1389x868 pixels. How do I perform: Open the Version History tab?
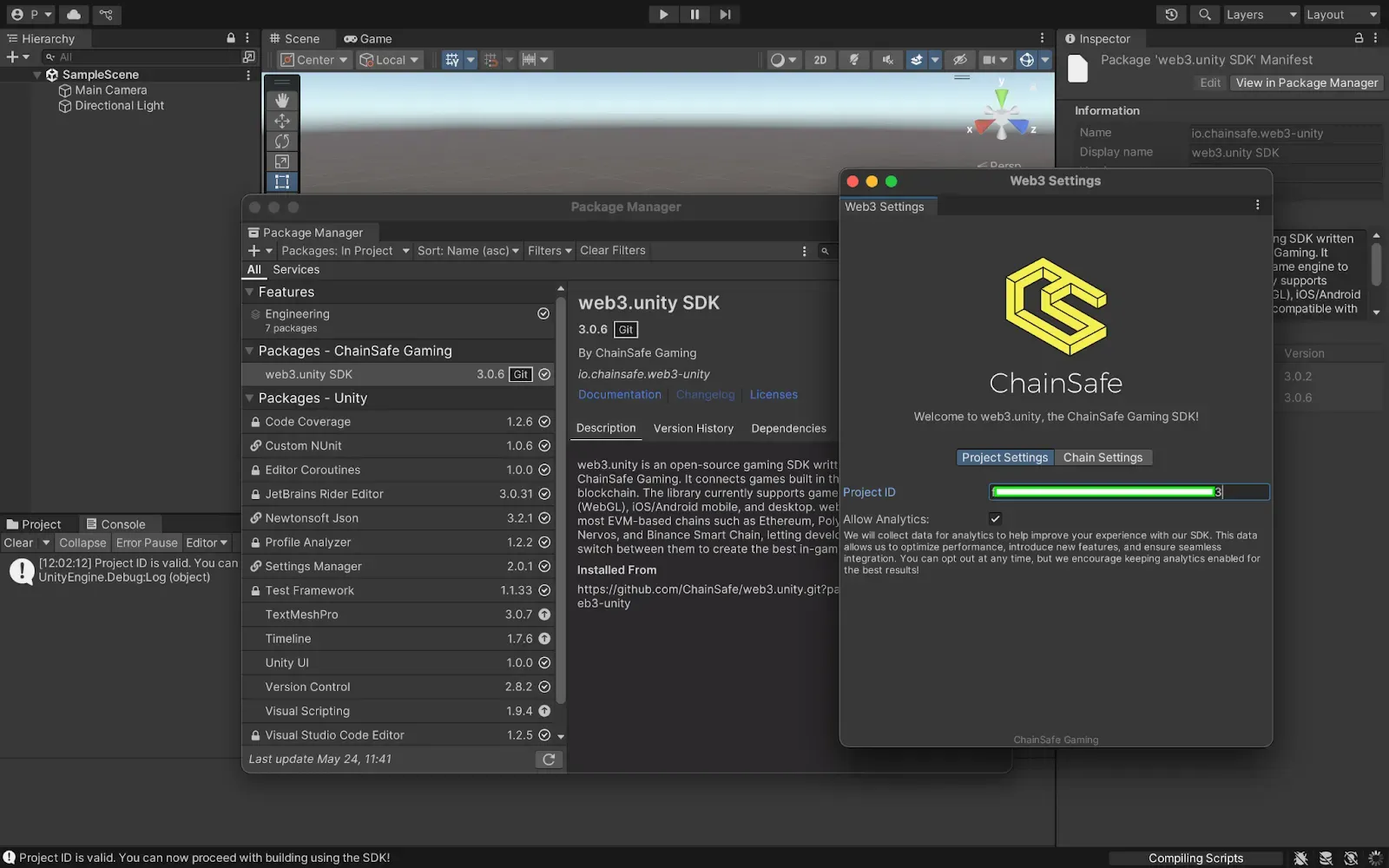pos(693,429)
